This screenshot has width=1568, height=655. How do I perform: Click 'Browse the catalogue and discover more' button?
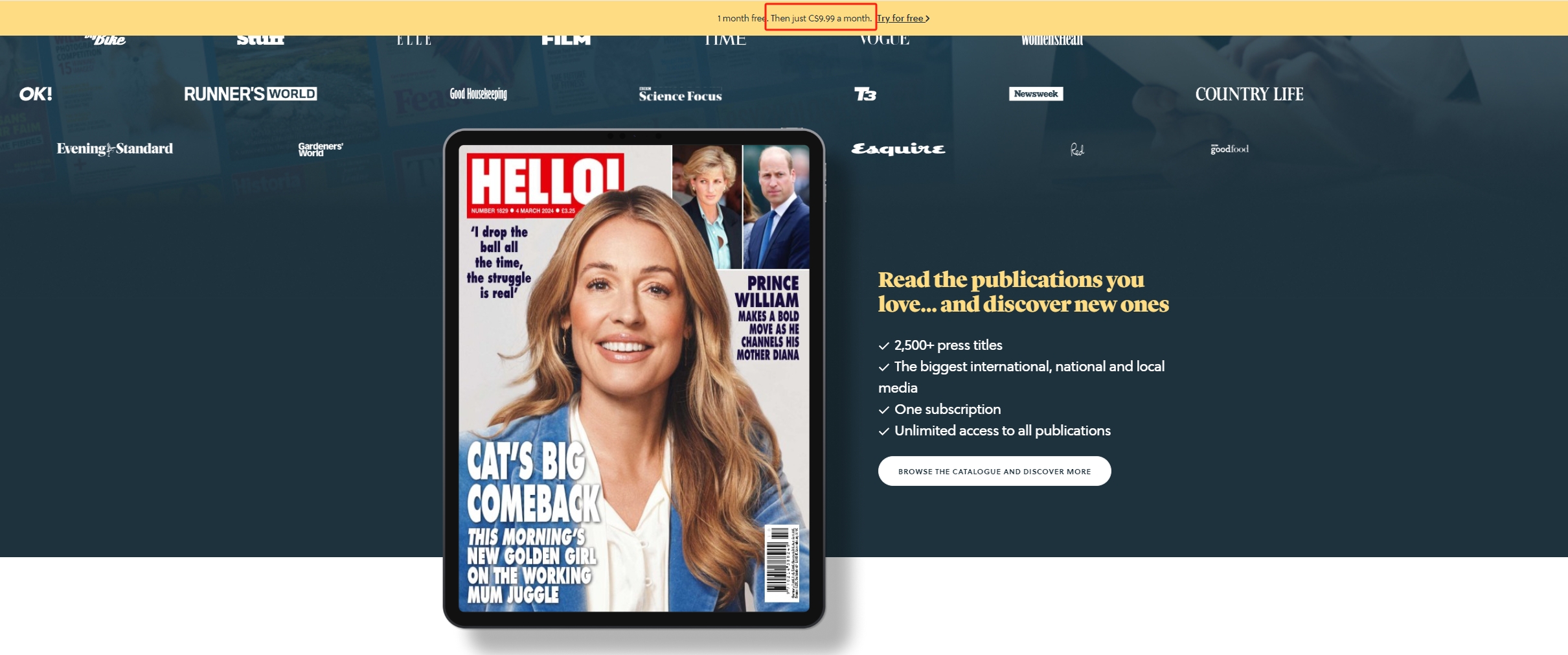pos(994,471)
